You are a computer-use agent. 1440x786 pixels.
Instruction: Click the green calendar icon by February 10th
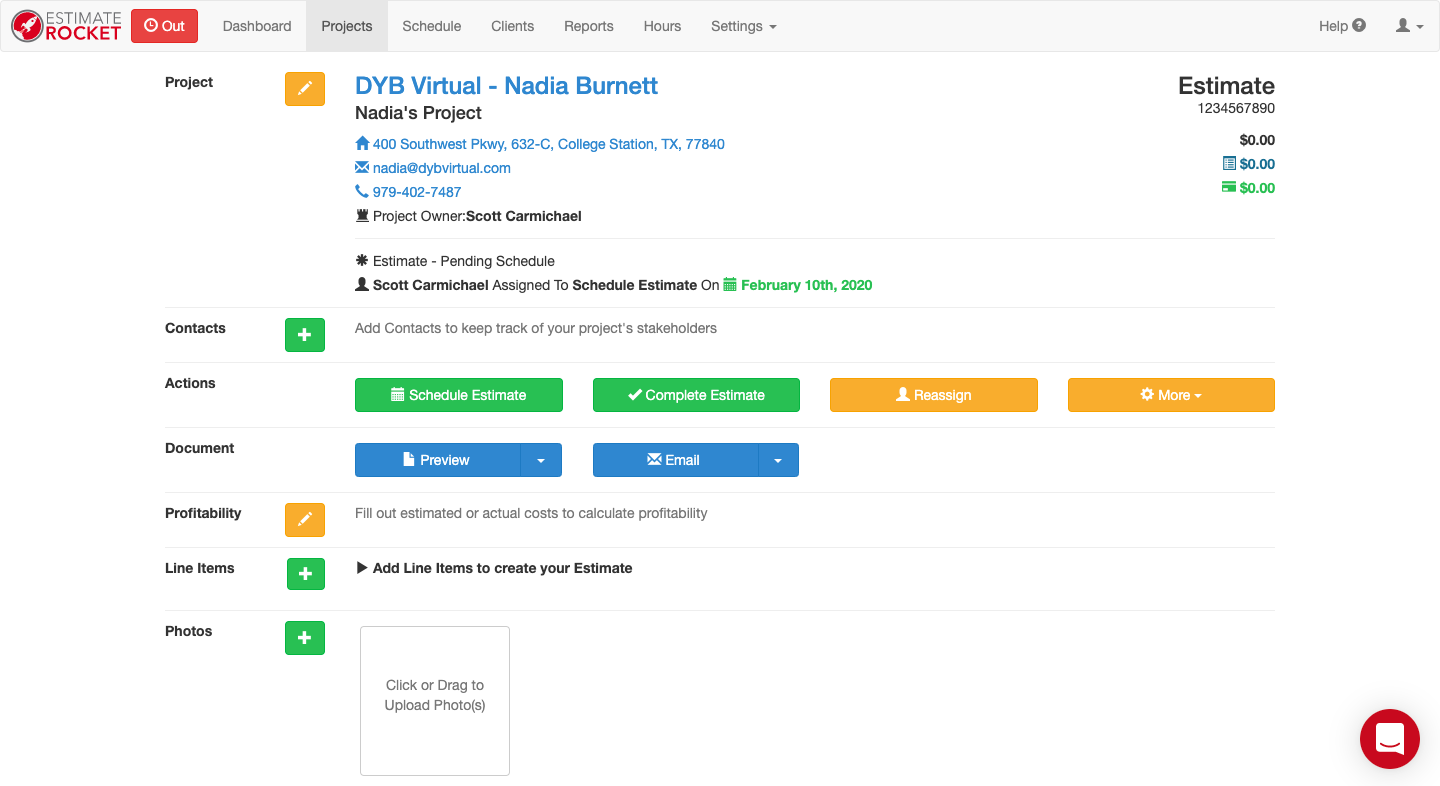(x=730, y=285)
